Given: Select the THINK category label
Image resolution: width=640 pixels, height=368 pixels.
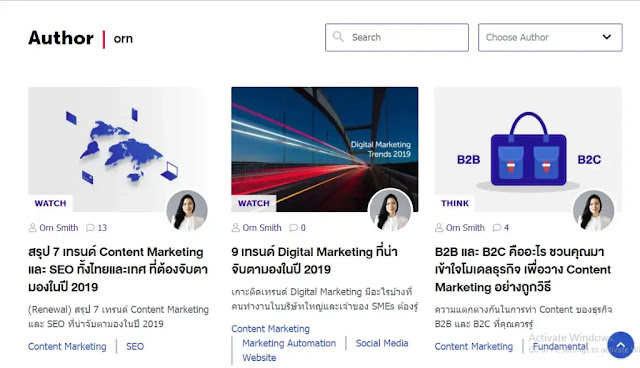Looking at the screenshot, I should 455,203.
